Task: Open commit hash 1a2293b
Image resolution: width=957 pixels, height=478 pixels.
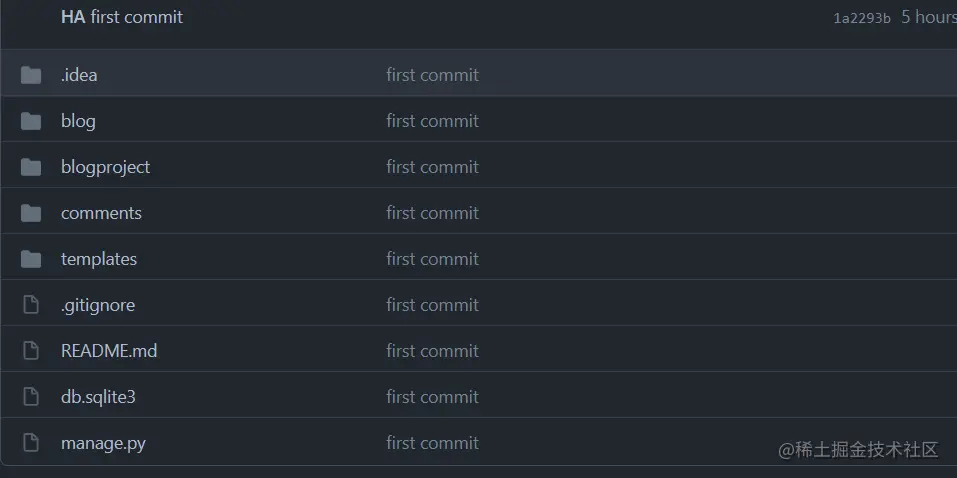Action: click(861, 18)
